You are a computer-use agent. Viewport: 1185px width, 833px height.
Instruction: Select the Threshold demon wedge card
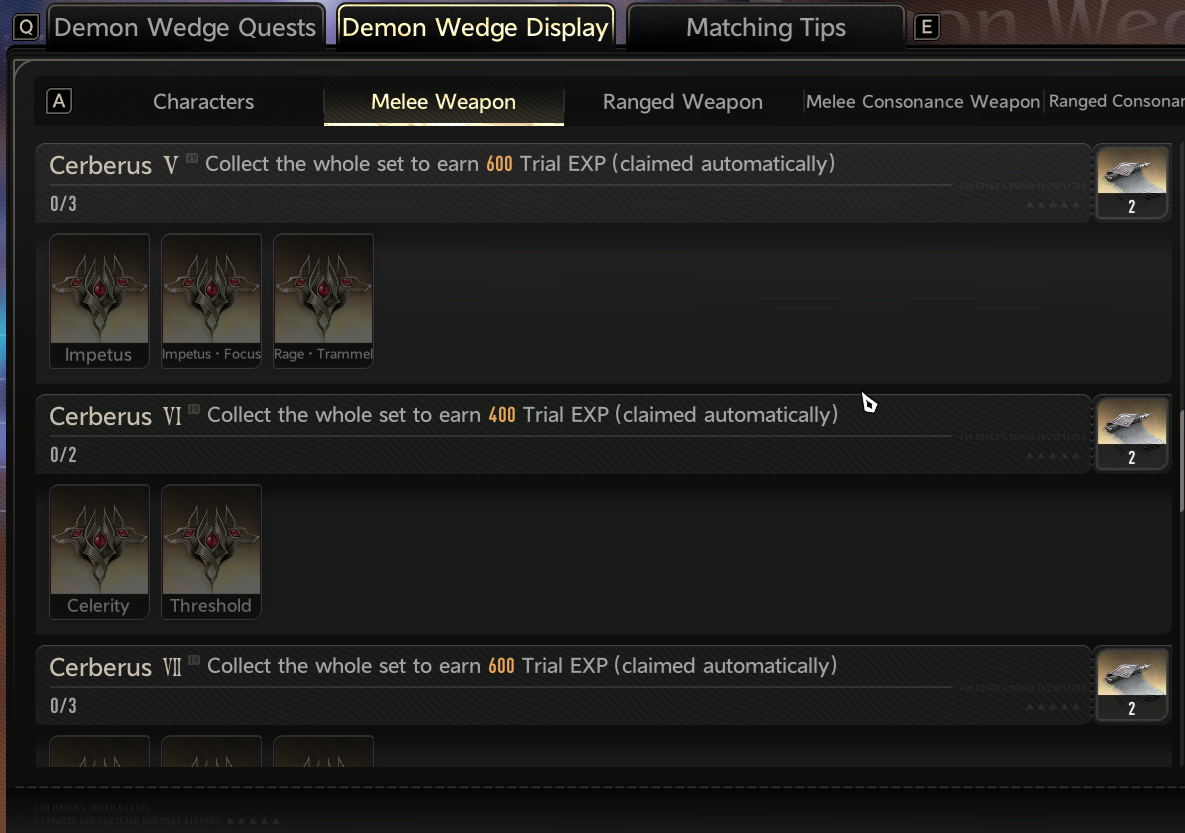[x=211, y=551]
